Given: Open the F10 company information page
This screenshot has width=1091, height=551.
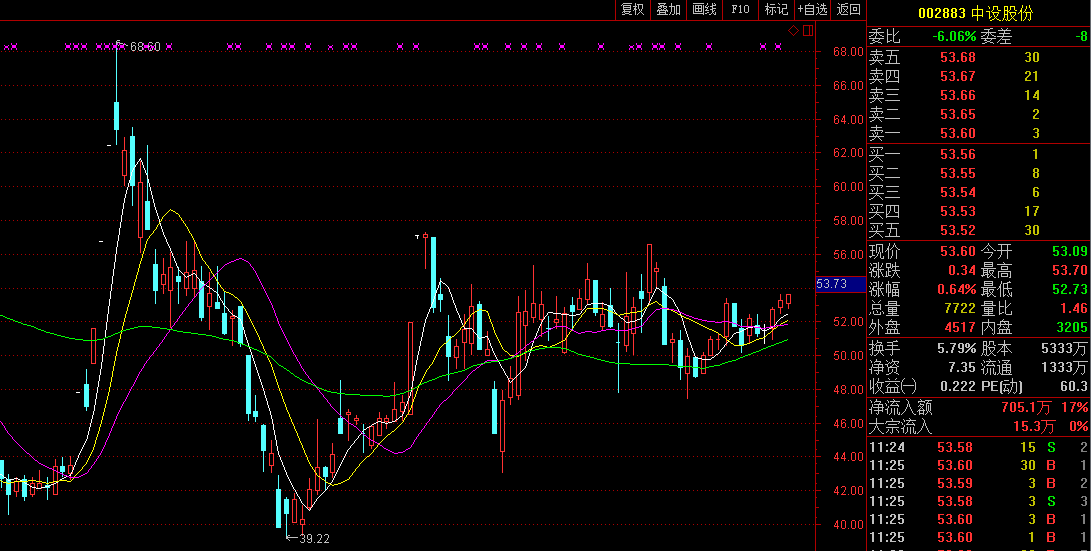Looking at the screenshot, I should (740, 10).
